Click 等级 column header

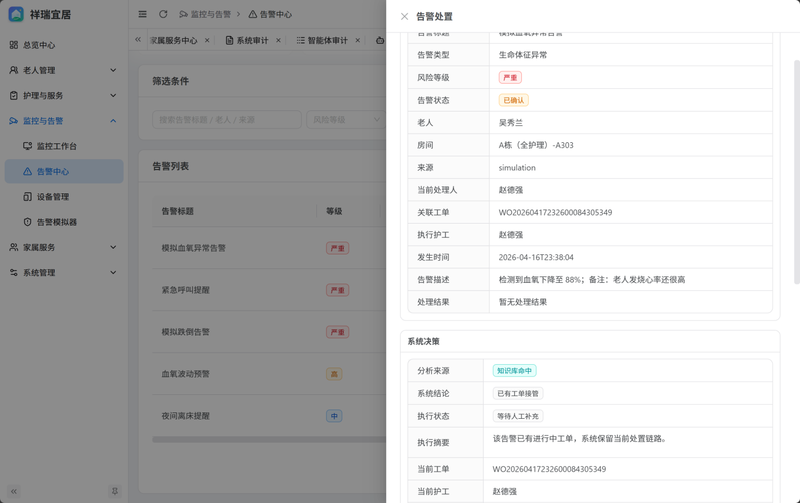(334, 211)
